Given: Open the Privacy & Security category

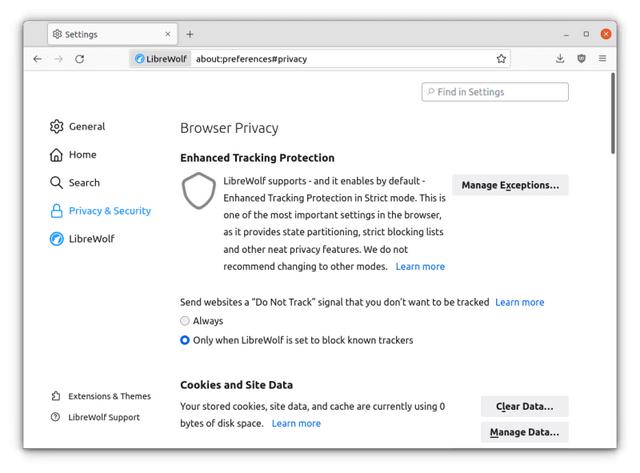Looking at the screenshot, I should [x=100, y=211].
